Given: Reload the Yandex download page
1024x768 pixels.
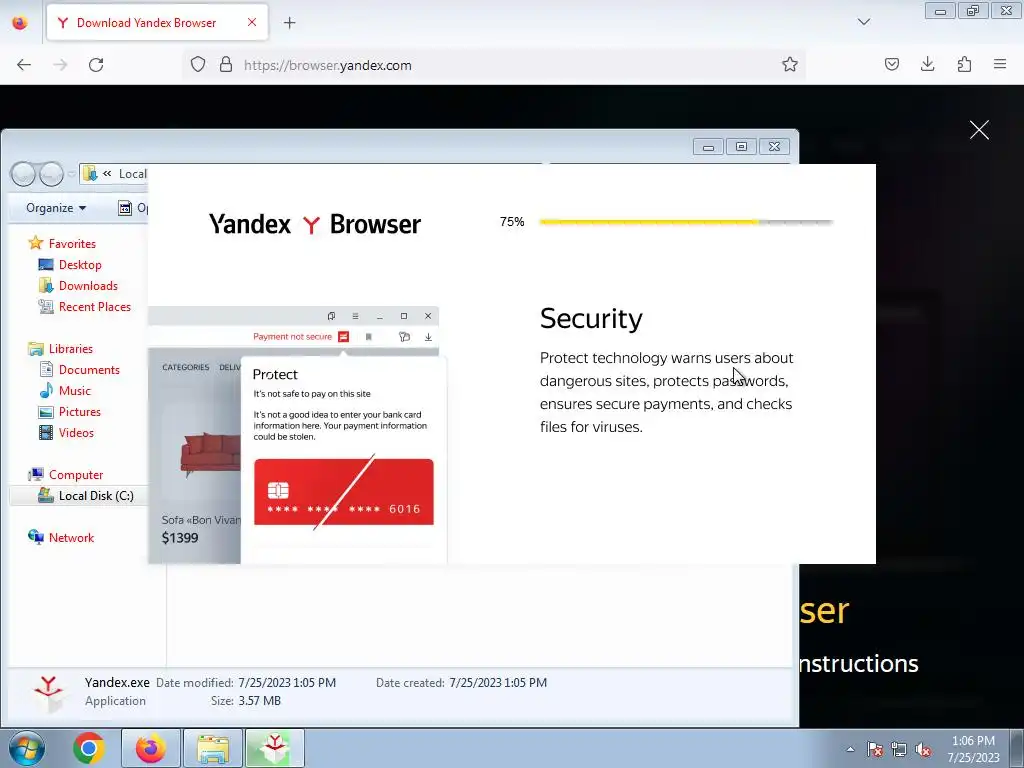Looking at the screenshot, I should [96, 65].
